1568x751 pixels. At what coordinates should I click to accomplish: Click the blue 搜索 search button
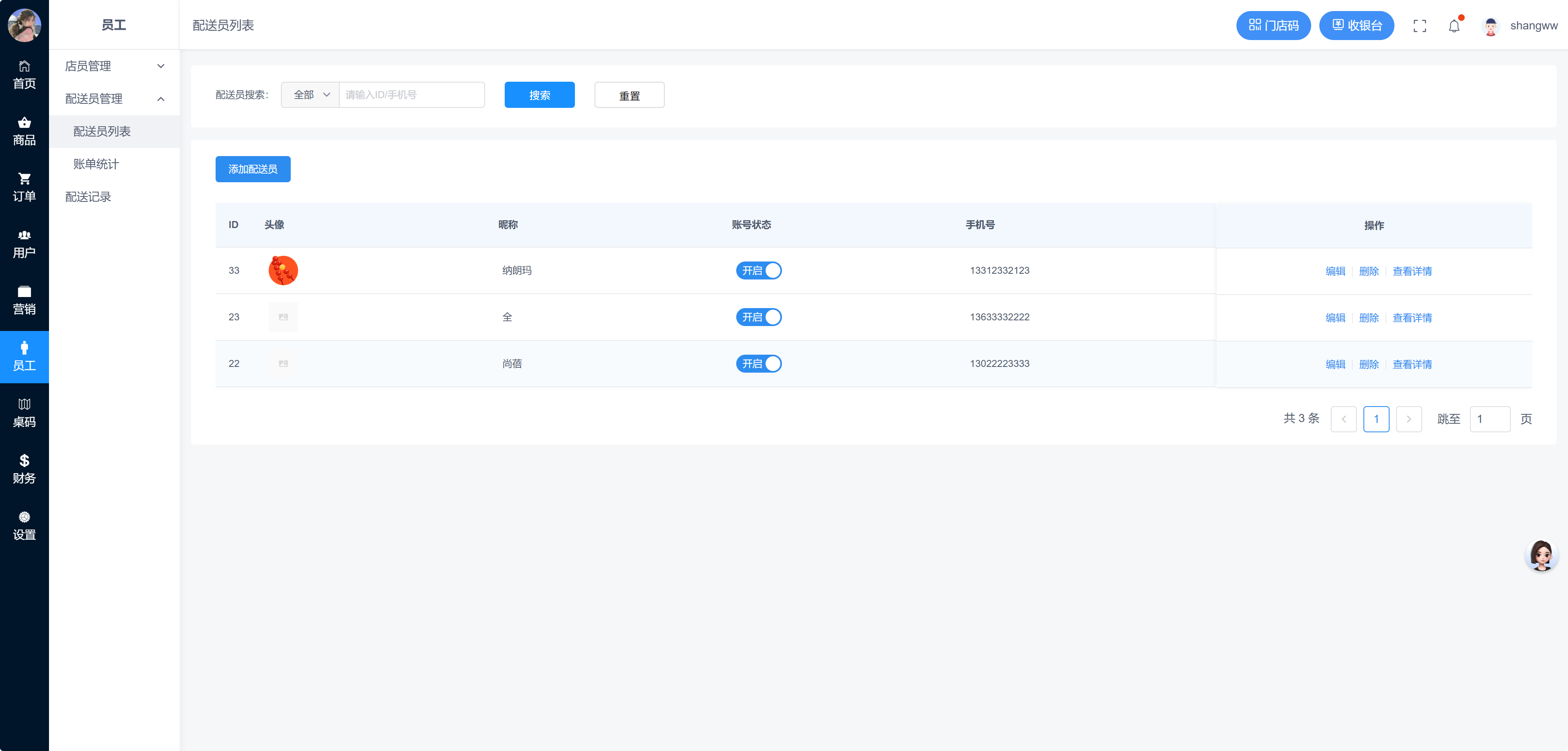click(x=539, y=95)
